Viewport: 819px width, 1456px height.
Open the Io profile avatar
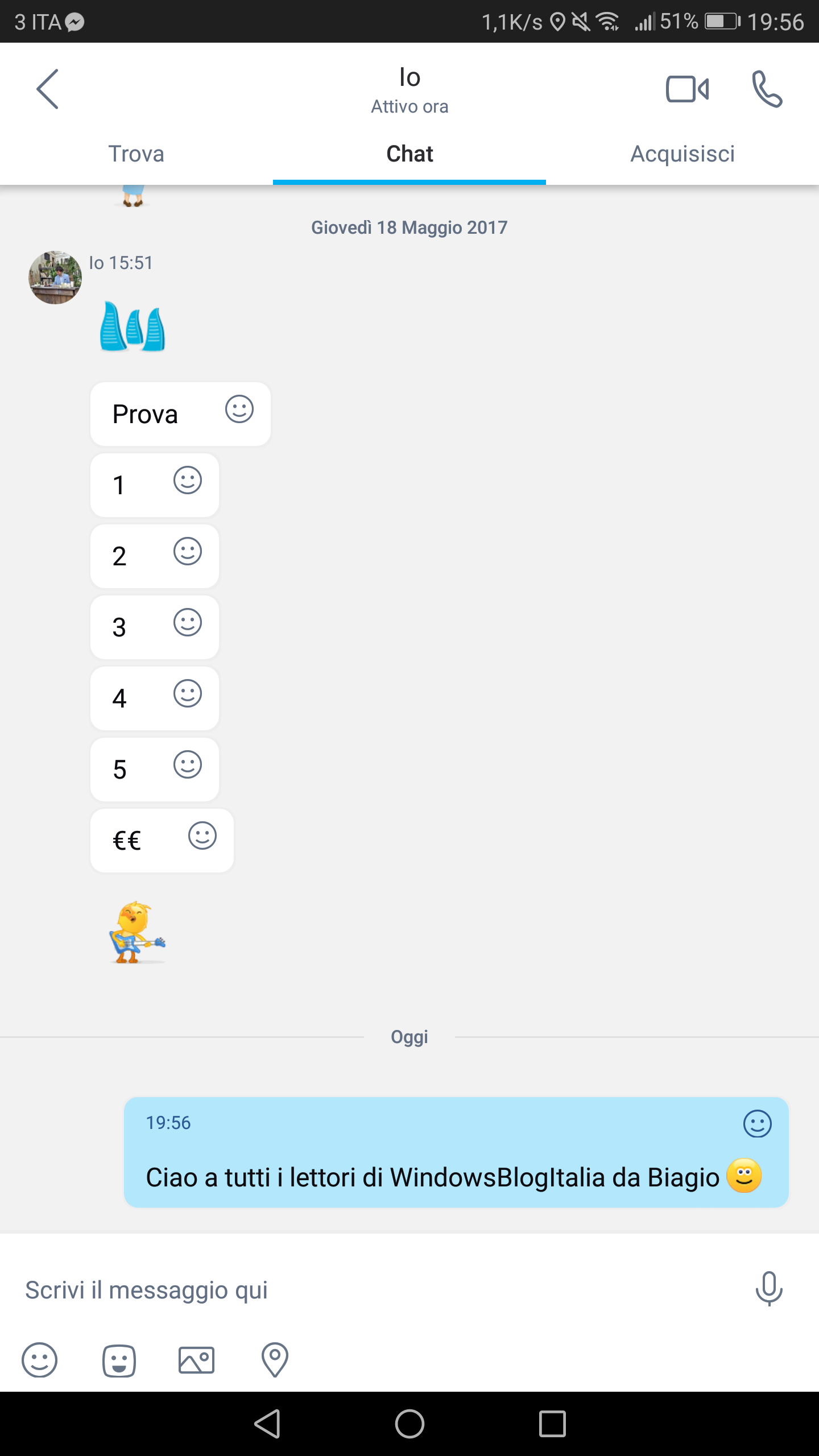[x=55, y=278]
